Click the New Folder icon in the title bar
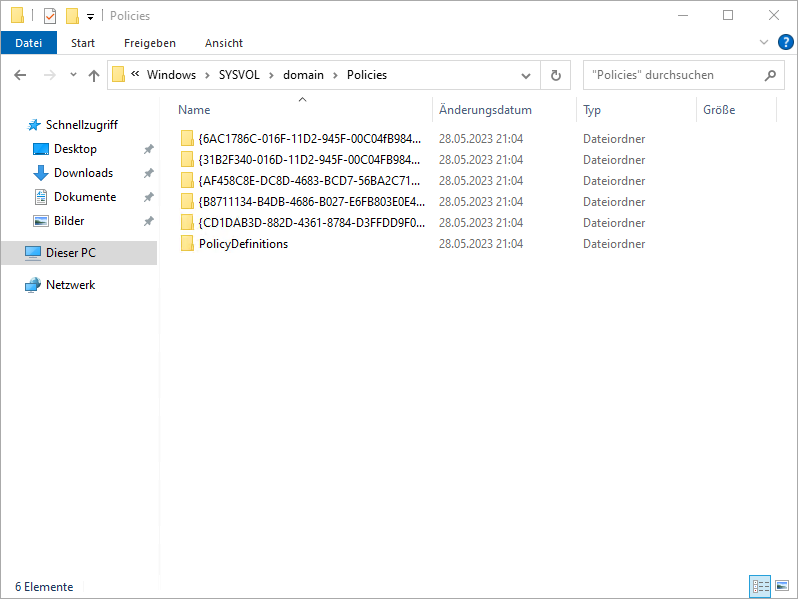Viewport: 798px width, 599px height. pos(72,16)
